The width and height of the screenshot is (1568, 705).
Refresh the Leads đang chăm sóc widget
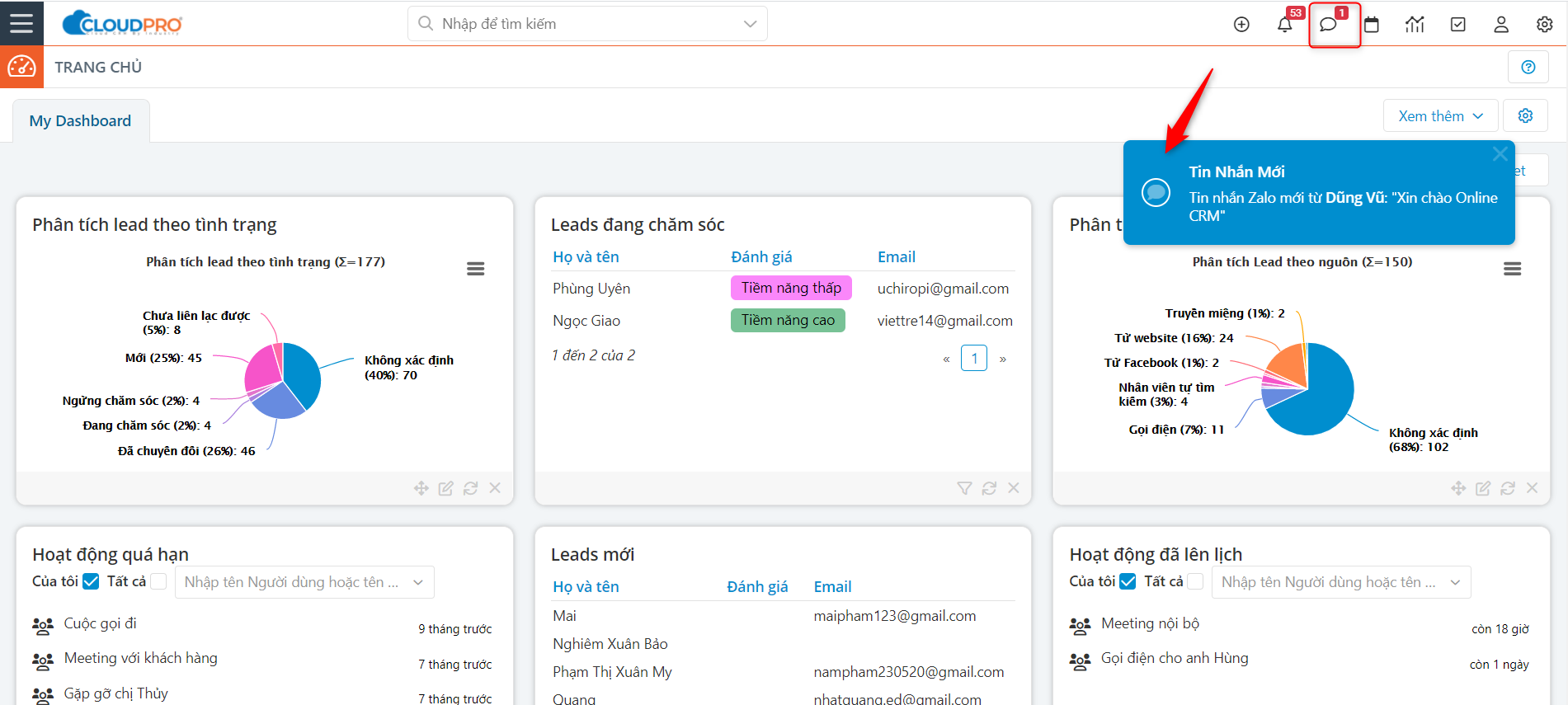pyautogui.click(x=990, y=488)
